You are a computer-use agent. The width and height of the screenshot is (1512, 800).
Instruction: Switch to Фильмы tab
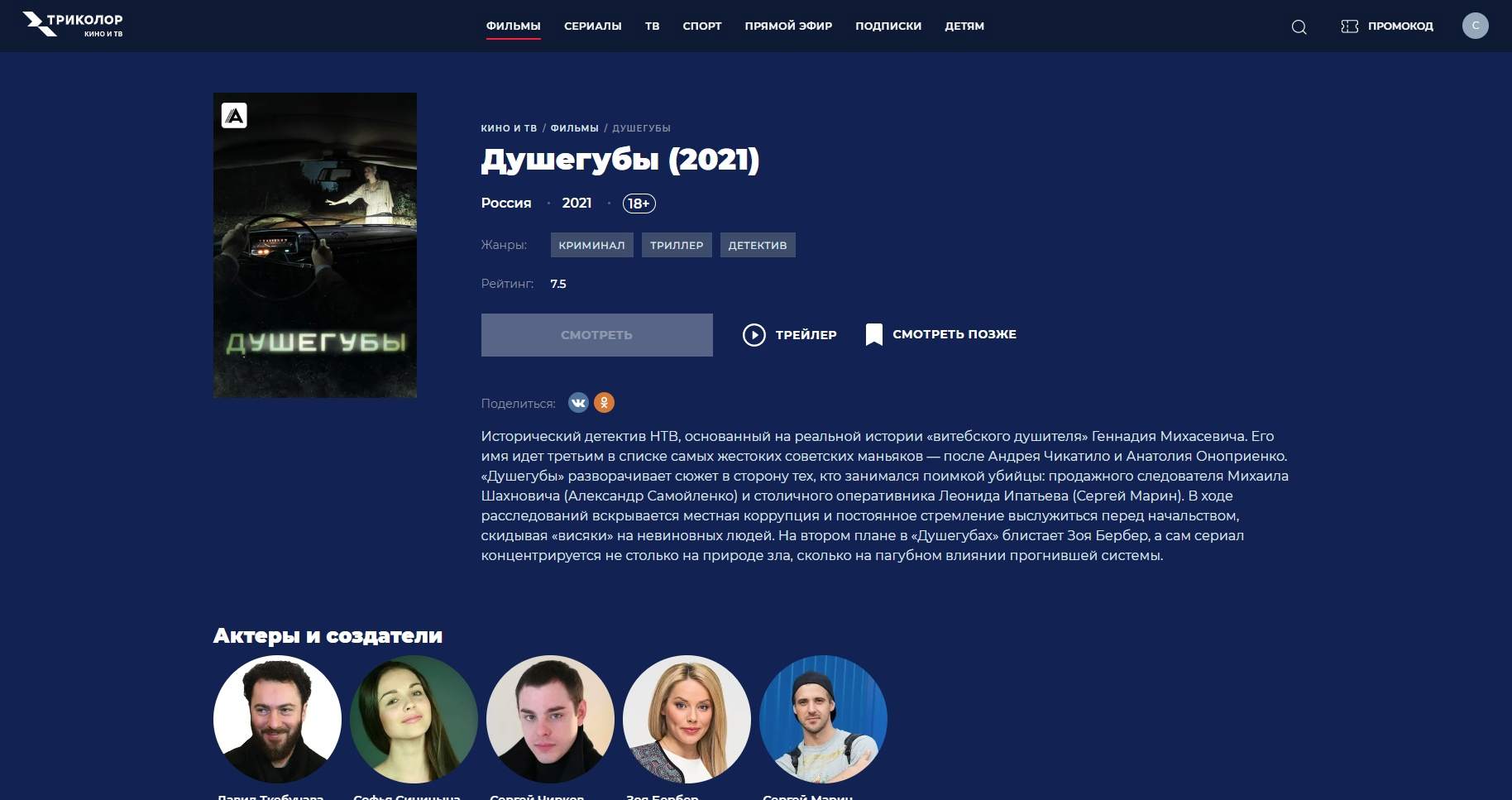tap(514, 26)
